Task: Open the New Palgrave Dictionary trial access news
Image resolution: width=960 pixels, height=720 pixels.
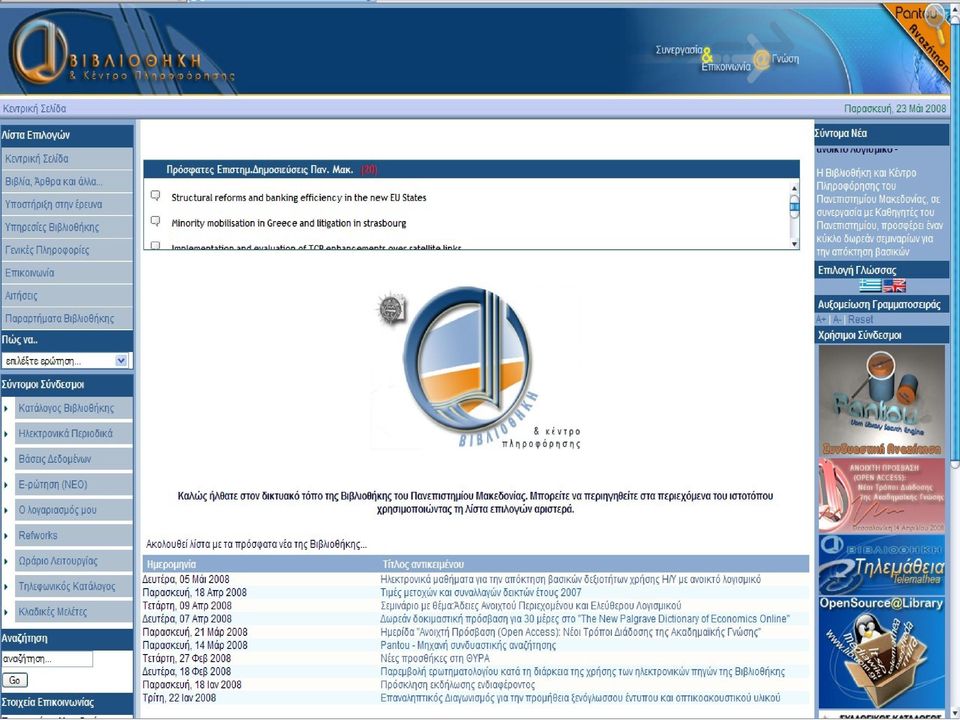Action: click(585, 619)
